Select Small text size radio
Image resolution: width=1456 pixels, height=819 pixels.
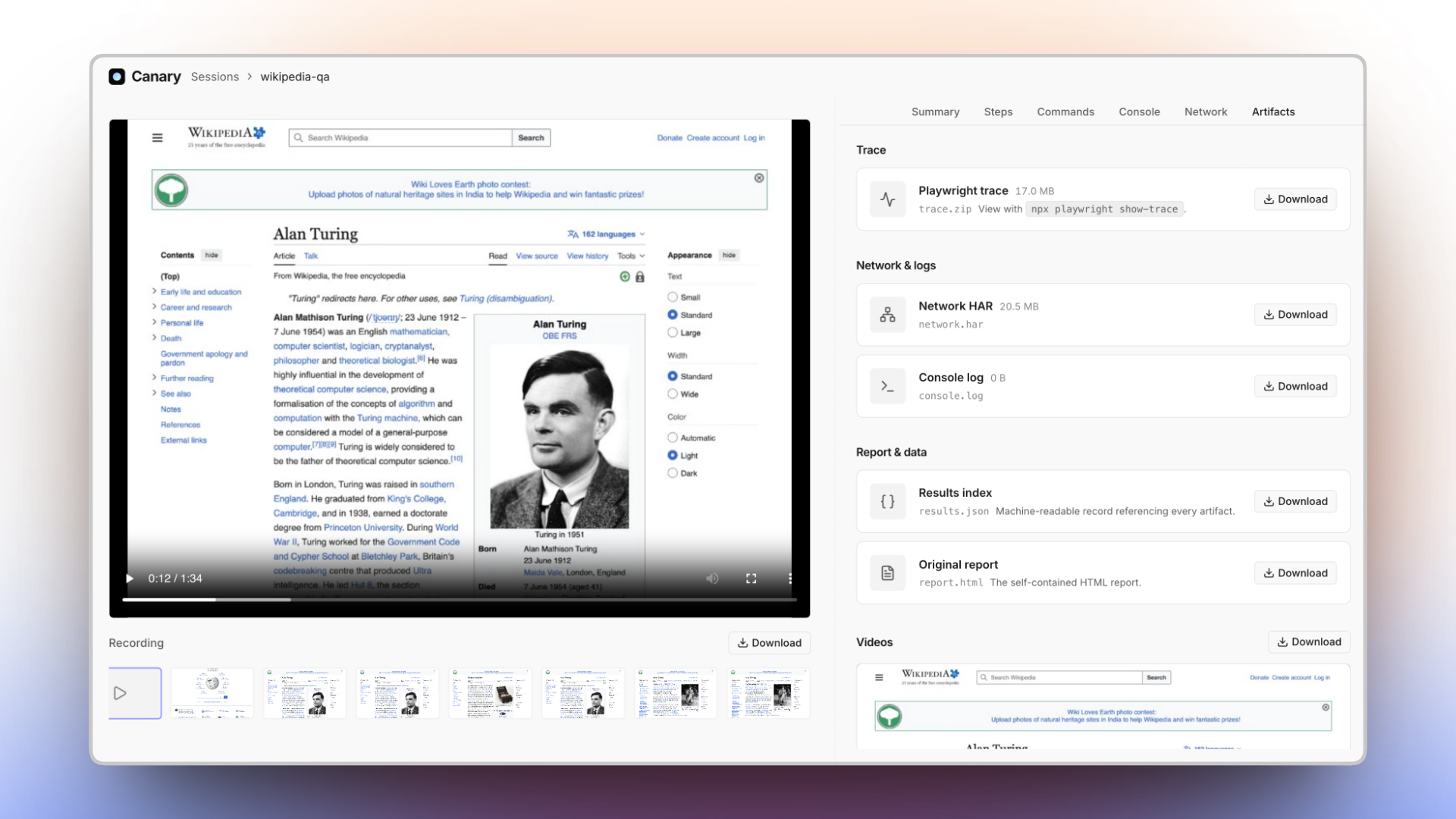tap(673, 297)
